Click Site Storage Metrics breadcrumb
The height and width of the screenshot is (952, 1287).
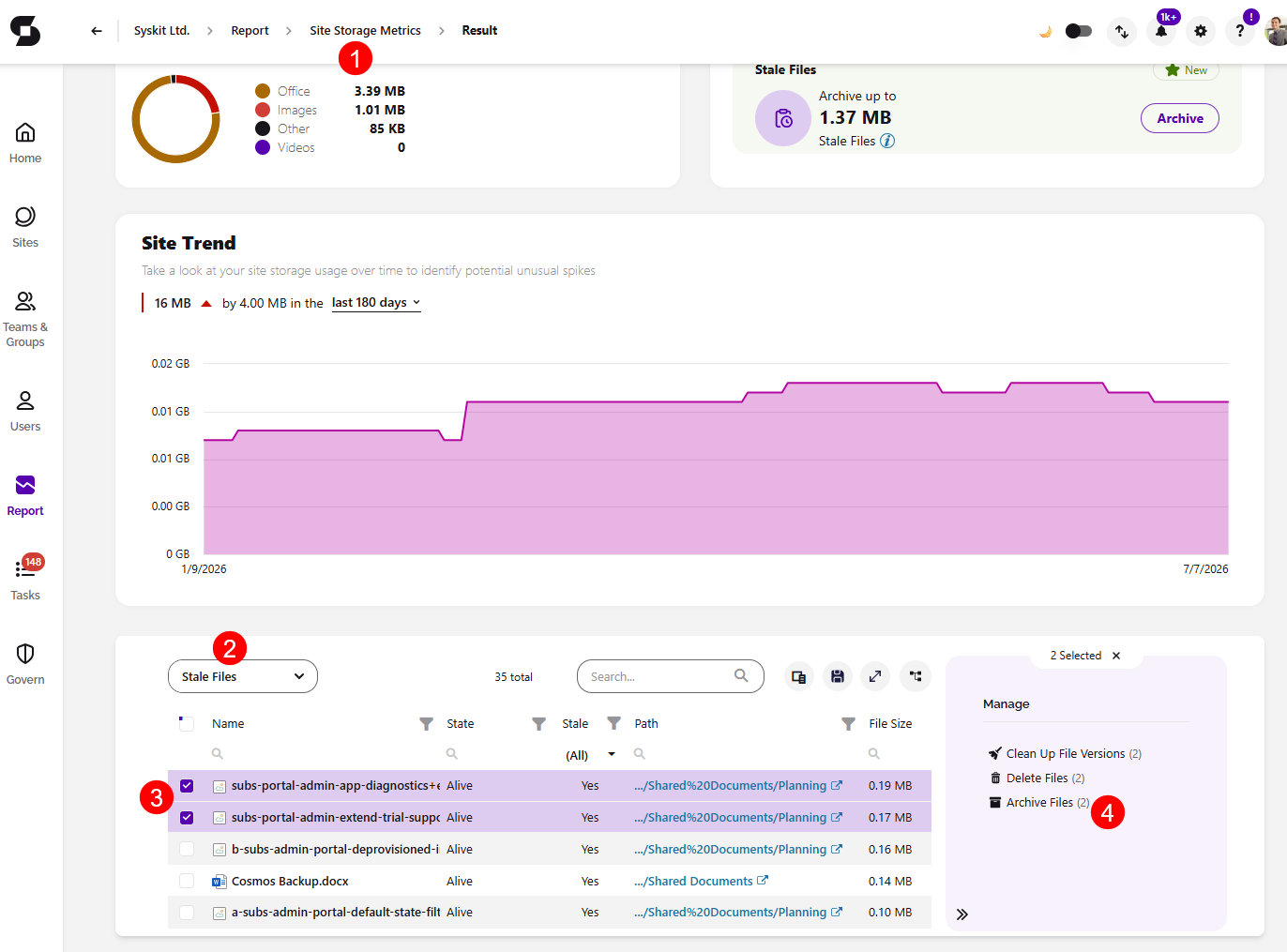pos(365,31)
